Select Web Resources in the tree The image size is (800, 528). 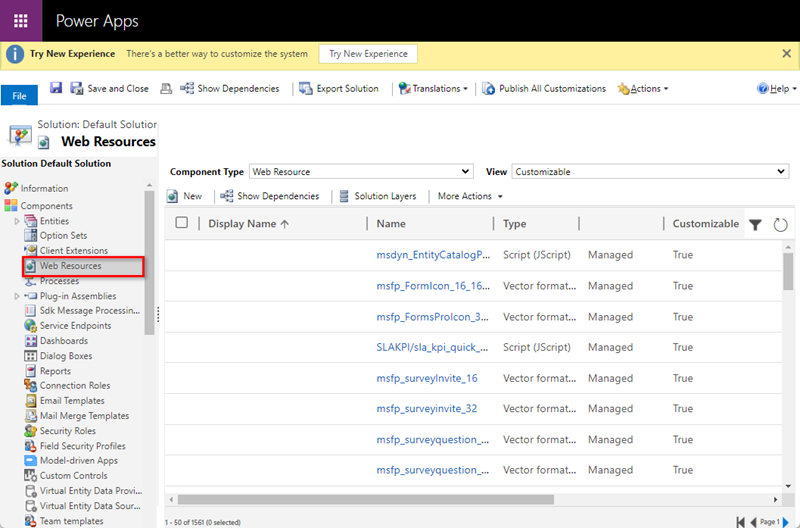83,266
